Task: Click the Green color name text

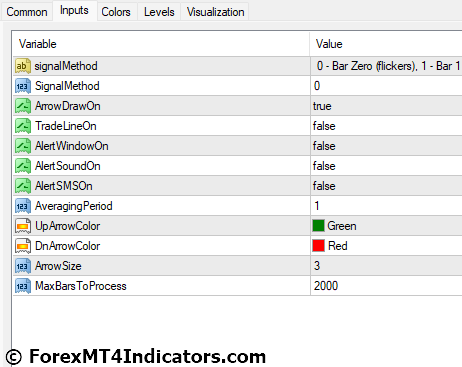Action: coord(342,226)
